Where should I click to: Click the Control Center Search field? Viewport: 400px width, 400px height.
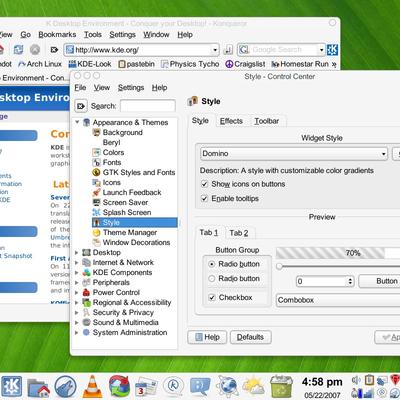(x=148, y=106)
